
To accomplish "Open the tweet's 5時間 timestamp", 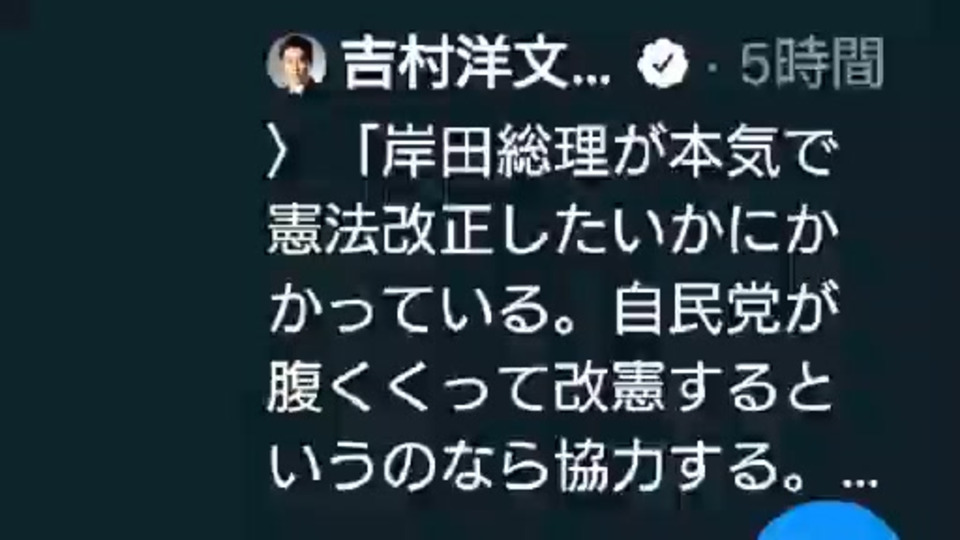I will point(812,63).
